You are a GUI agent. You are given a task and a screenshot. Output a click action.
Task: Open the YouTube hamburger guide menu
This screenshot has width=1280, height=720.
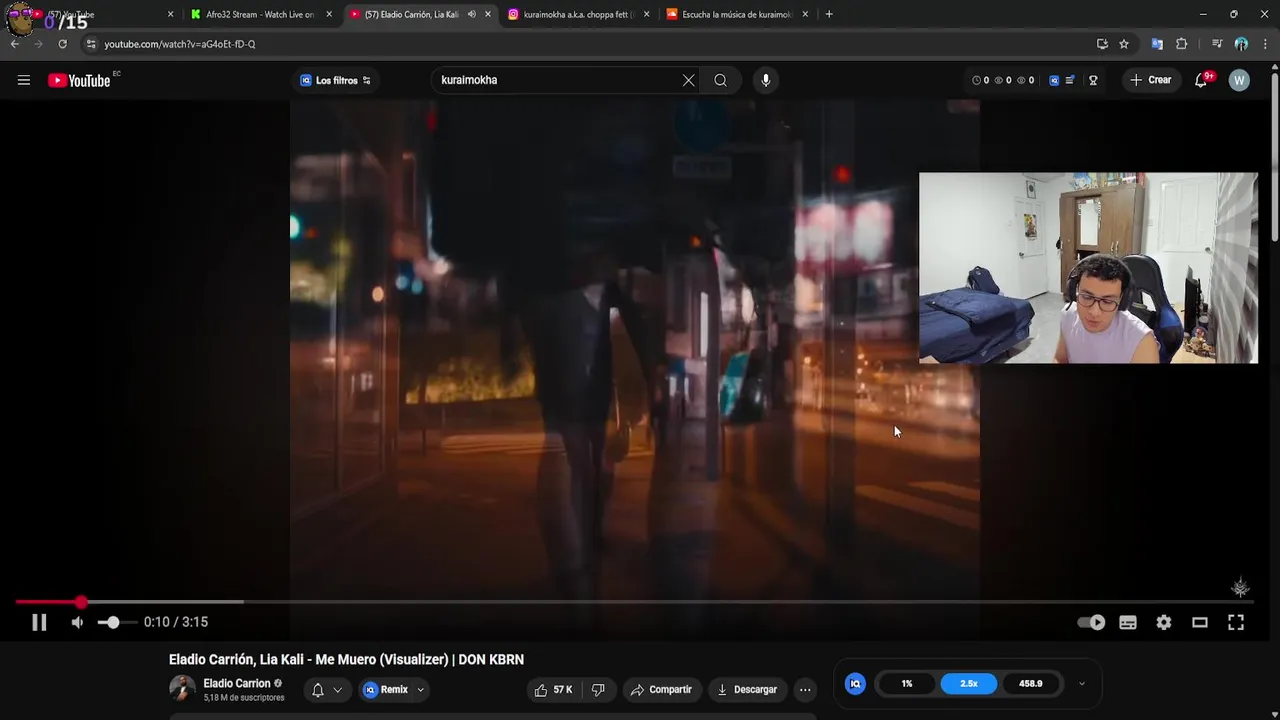pos(24,80)
